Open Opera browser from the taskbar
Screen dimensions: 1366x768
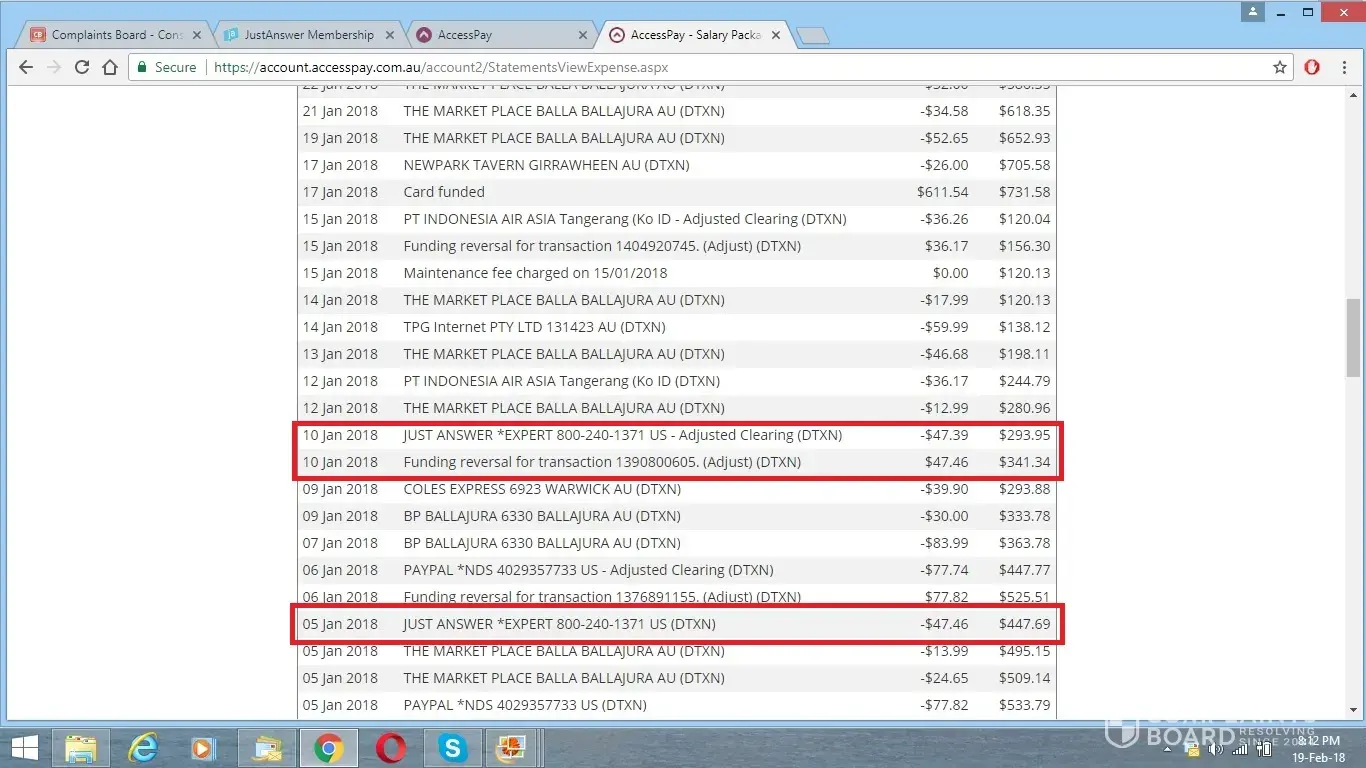click(390, 747)
